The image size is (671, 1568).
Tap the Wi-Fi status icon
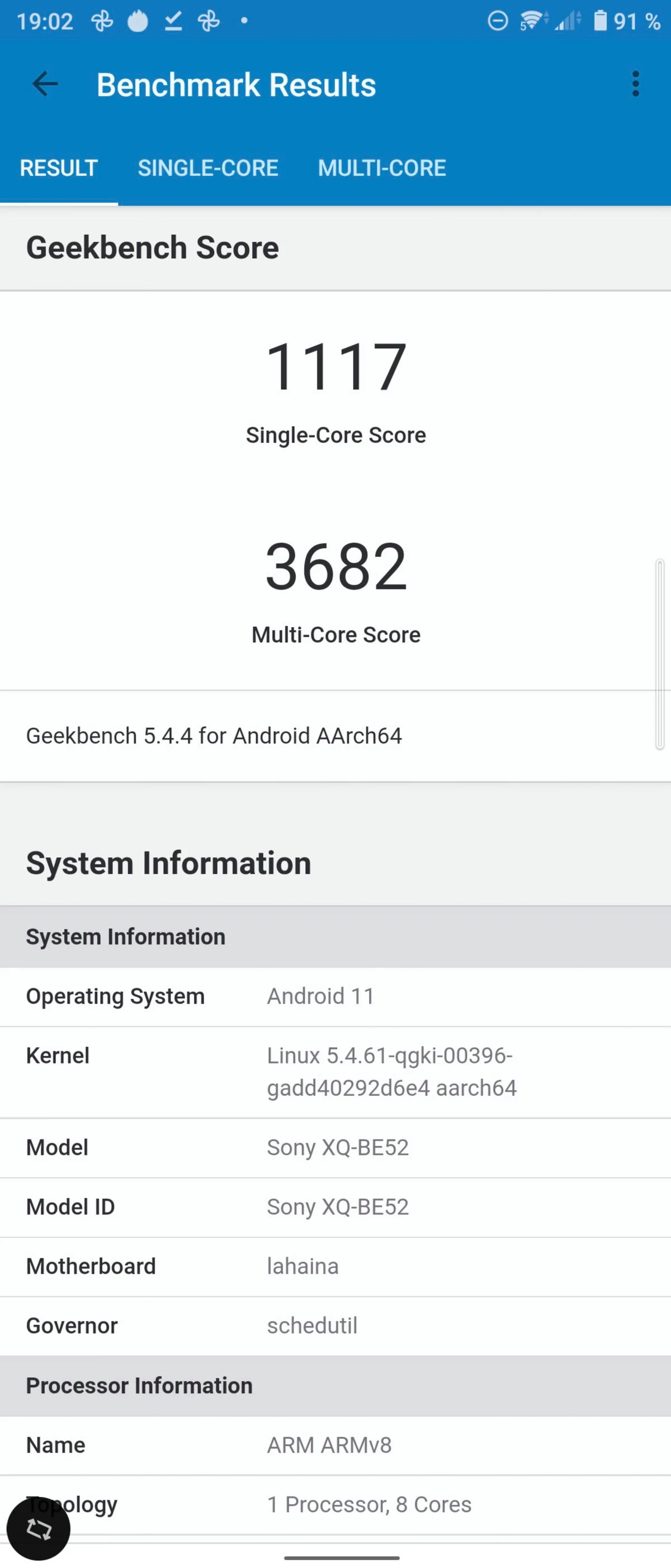[x=533, y=21]
